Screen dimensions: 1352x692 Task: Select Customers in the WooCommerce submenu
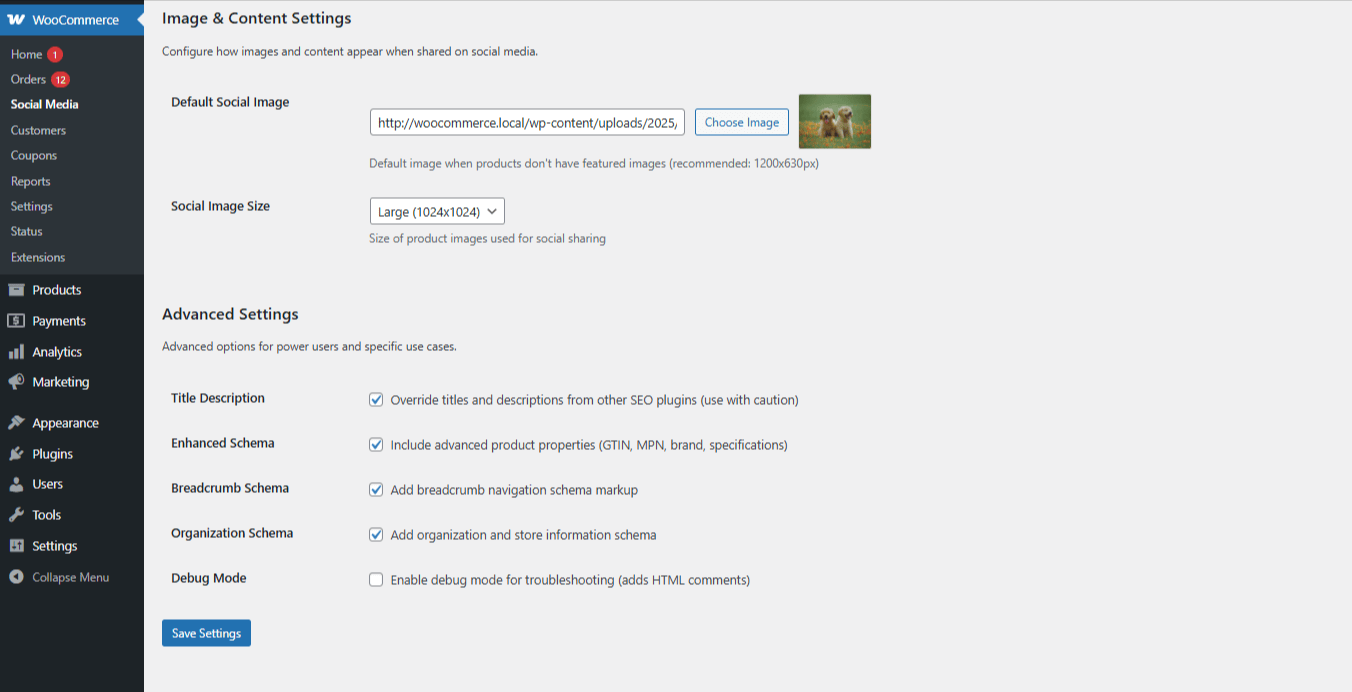point(38,130)
